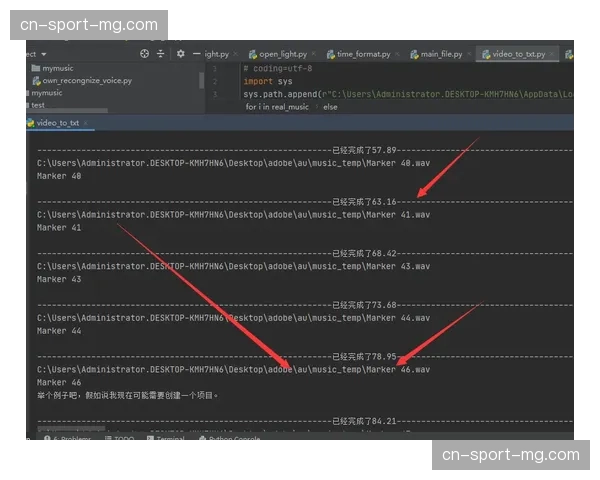600x480 pixels.
Task: Close the video_to_txt run tab
Action: click(87, 123)
